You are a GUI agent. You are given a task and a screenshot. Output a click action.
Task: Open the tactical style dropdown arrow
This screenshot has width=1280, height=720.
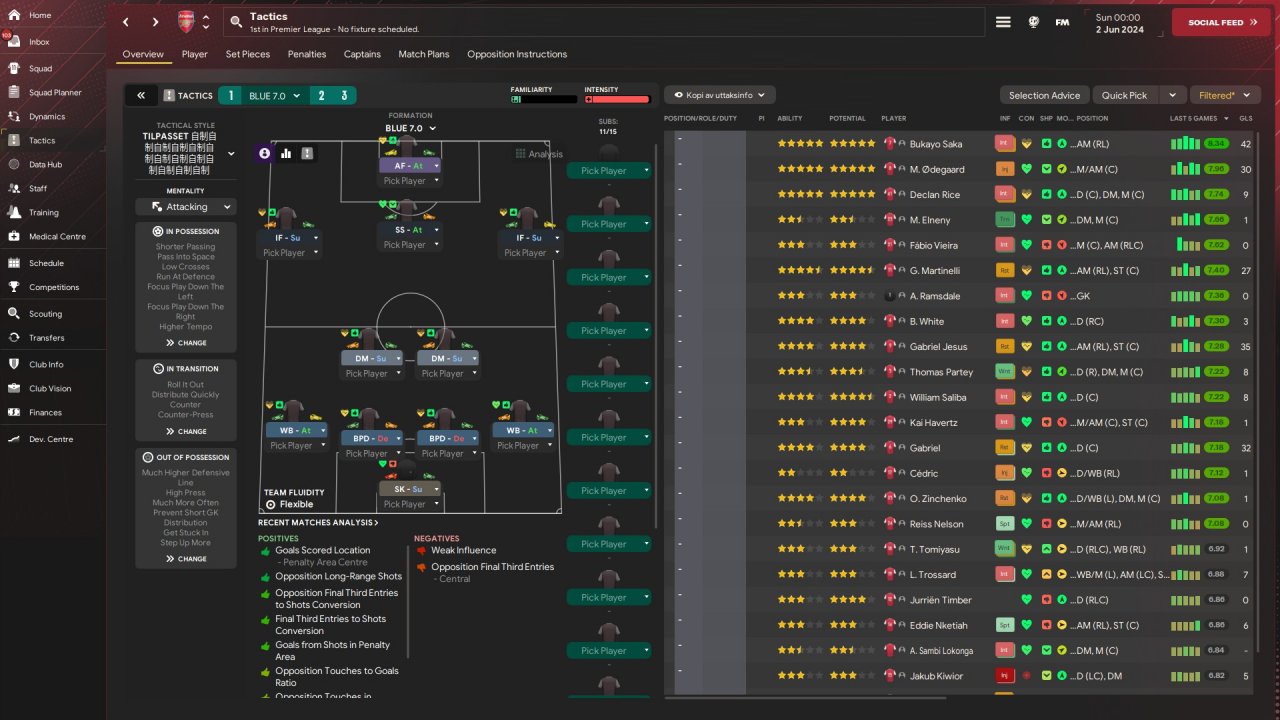tap(231, 154)
